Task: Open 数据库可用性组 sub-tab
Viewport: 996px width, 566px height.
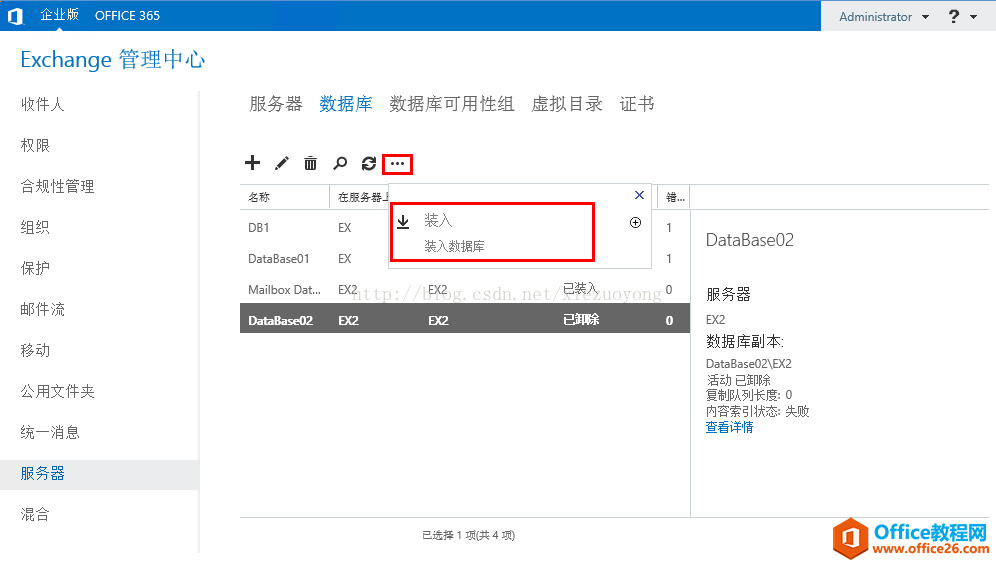Action: 452,104
